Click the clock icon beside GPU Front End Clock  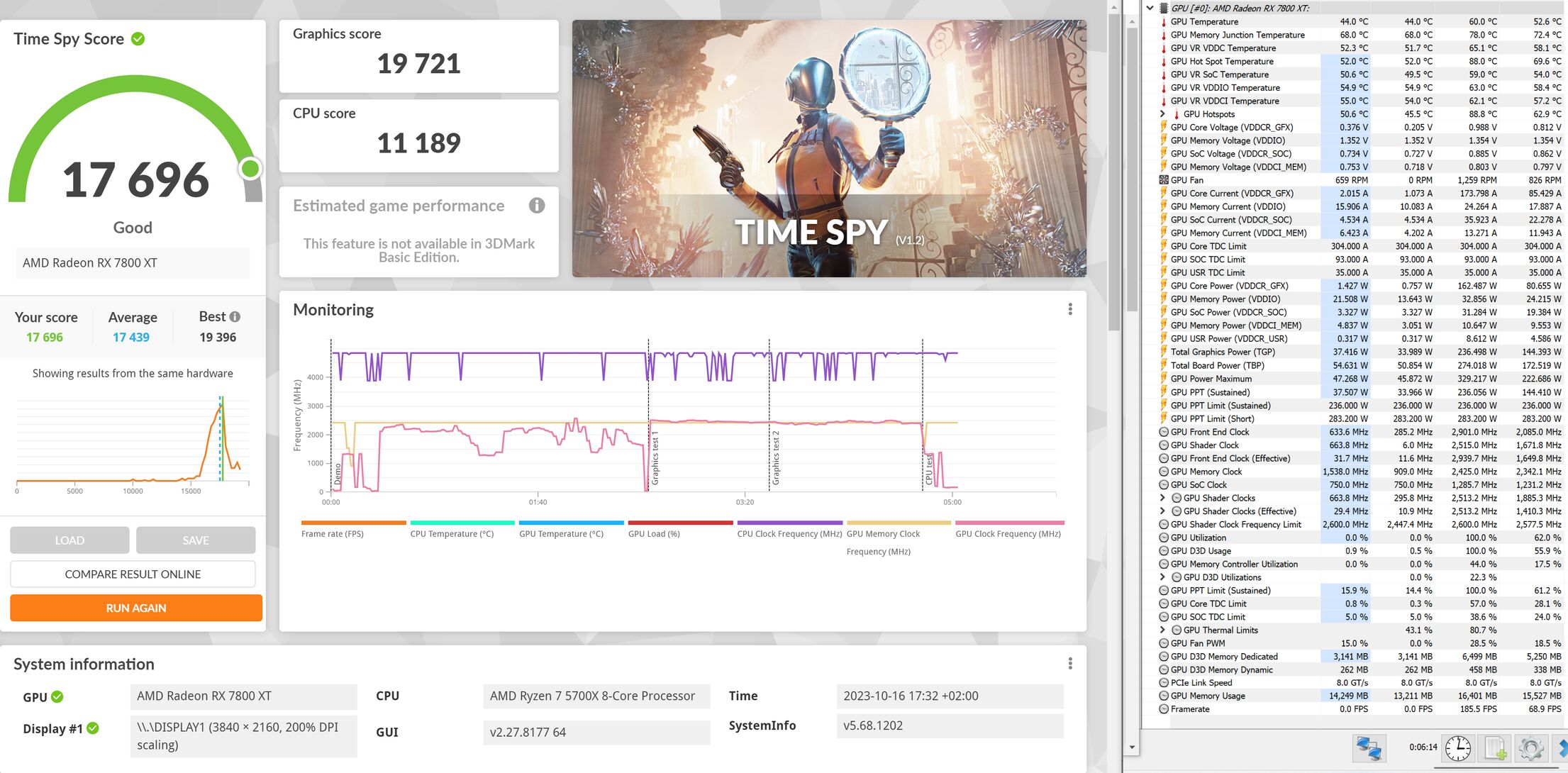point(1164,432)
